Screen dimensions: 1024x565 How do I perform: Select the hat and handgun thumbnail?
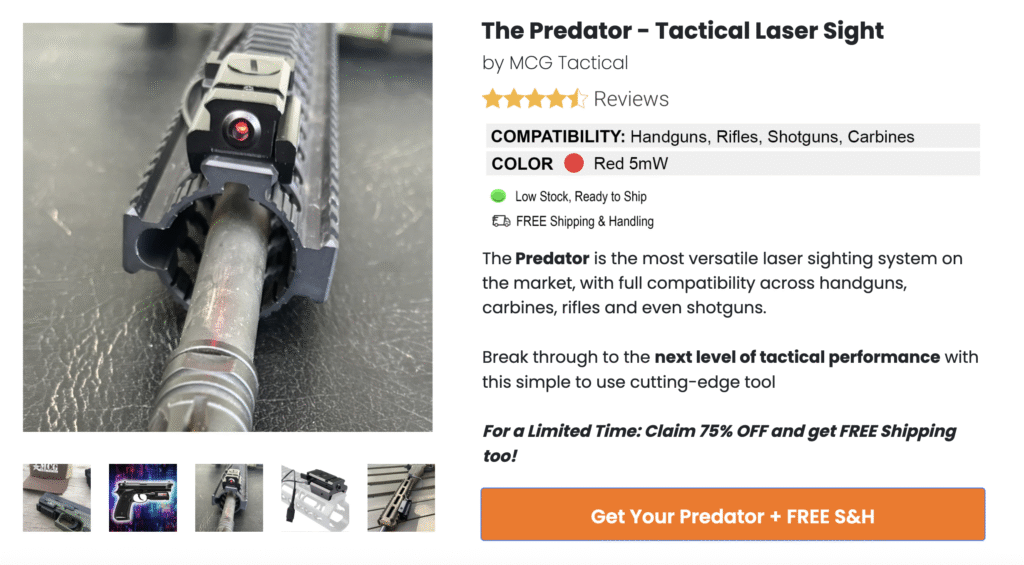[57, 497]
